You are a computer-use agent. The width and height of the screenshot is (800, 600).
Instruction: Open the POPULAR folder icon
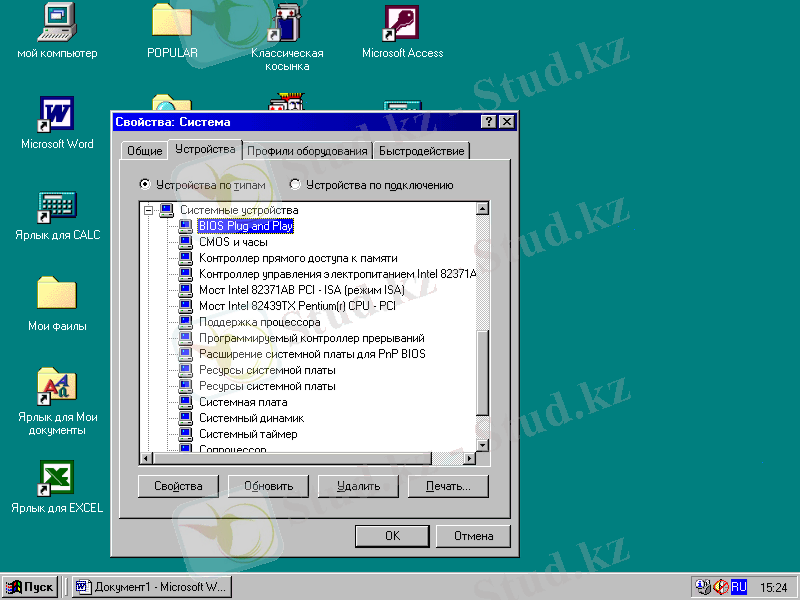[x=172, y=22]
